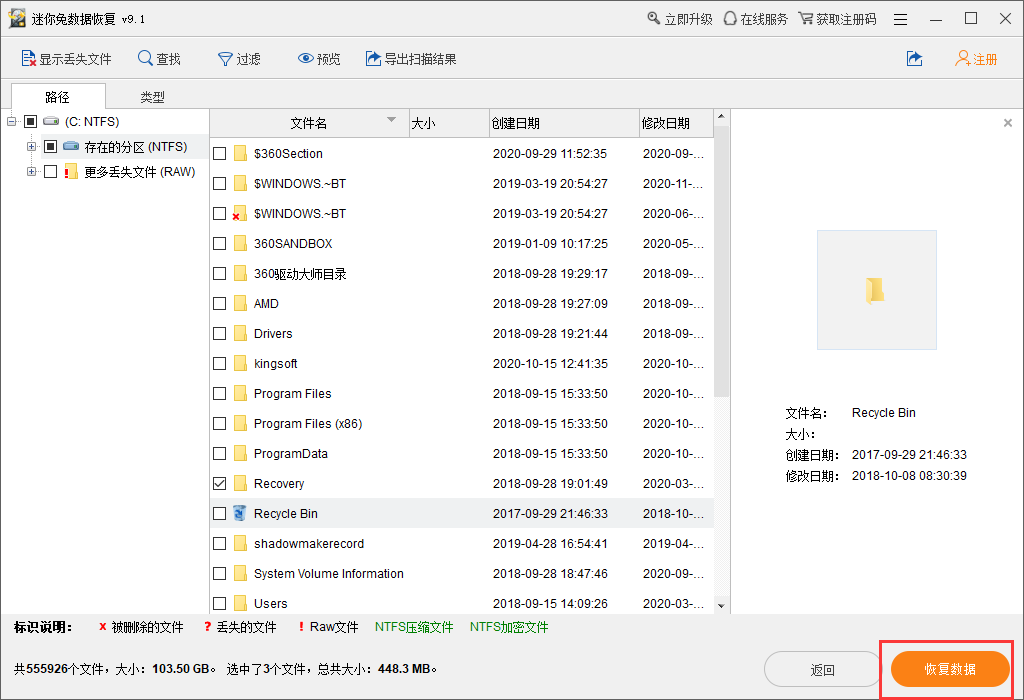Select the shadowmakerecord folder row
Image resolution: width=1024 pixels, height=700 pixels.
(x=462, y=543)
